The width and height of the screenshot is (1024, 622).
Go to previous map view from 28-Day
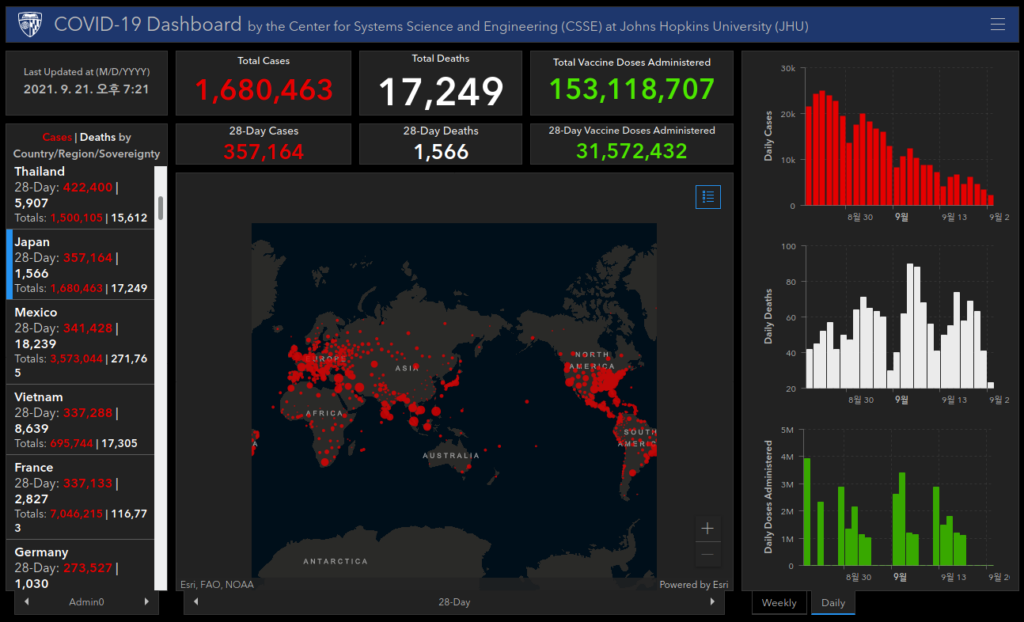pyautogui.click(x=196, y=602)
